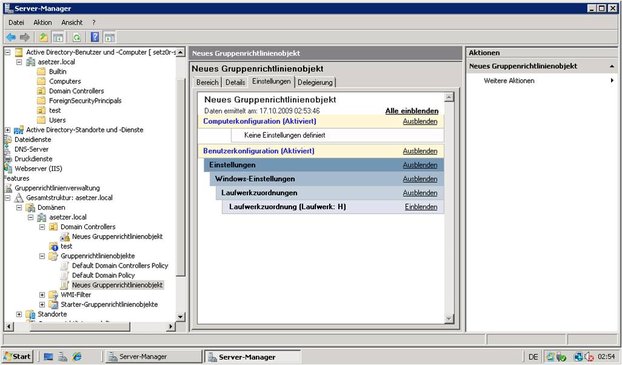The image size is (622, 365).
Task: Select the Users folder
Action: (x=57, y=120)
